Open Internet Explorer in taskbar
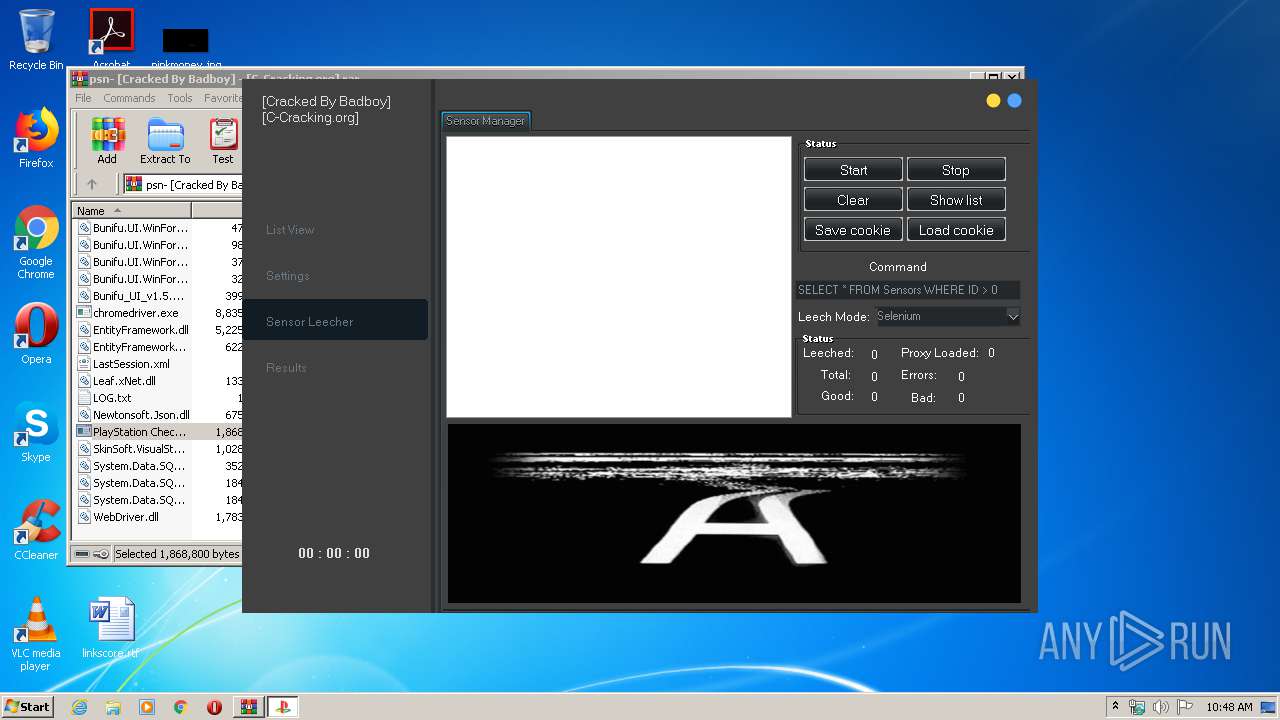 click(x=79, y=707)
